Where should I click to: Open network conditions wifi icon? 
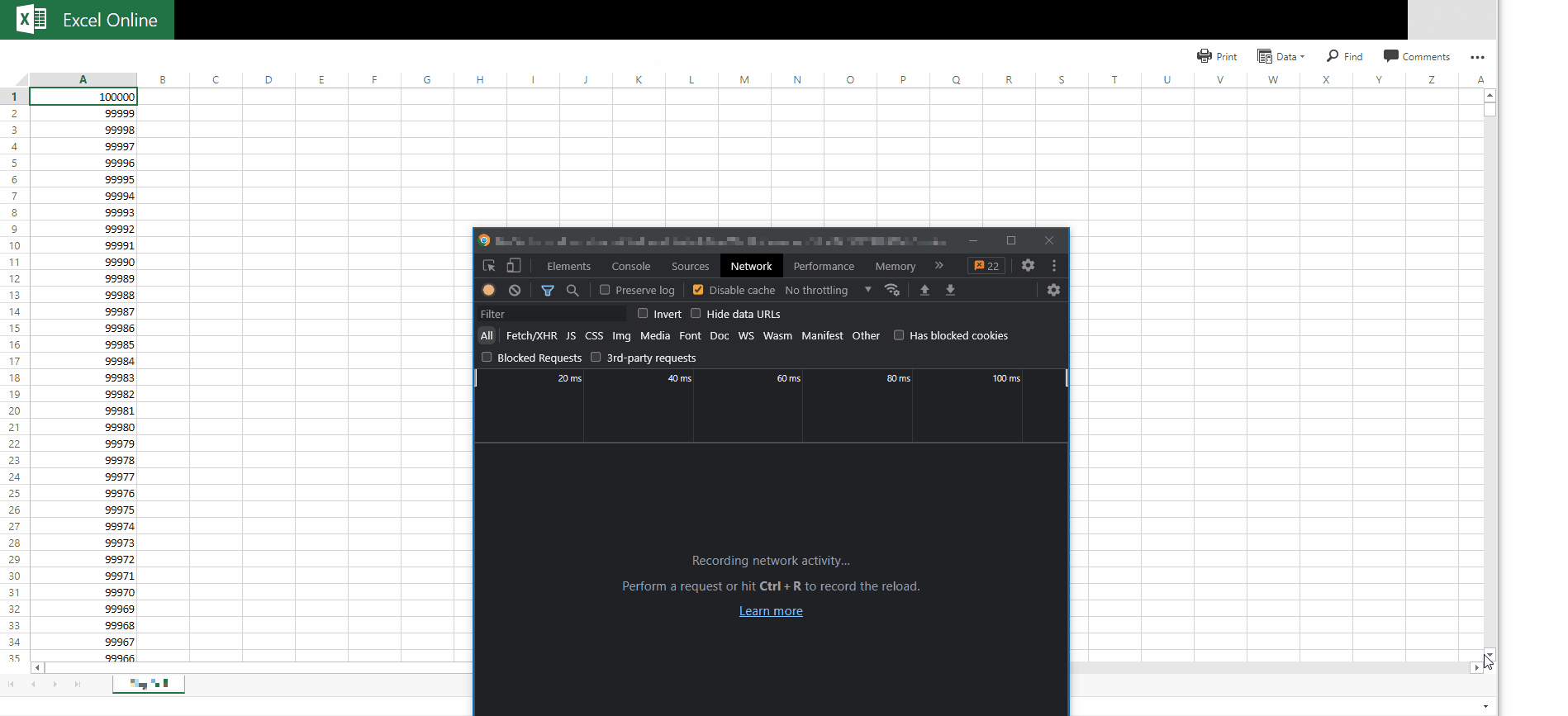click(892, 290)
